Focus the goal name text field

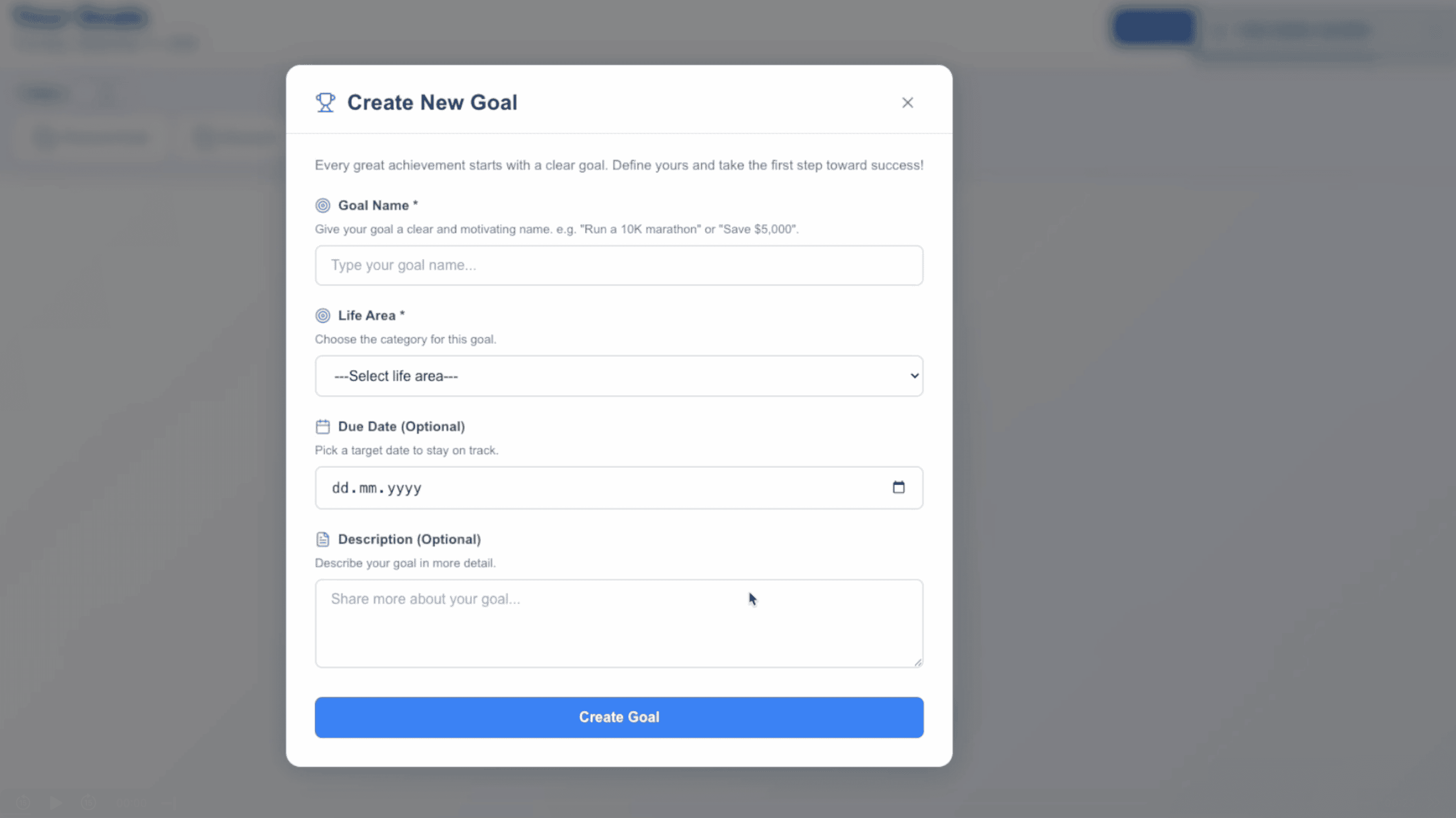coord(618,265)
